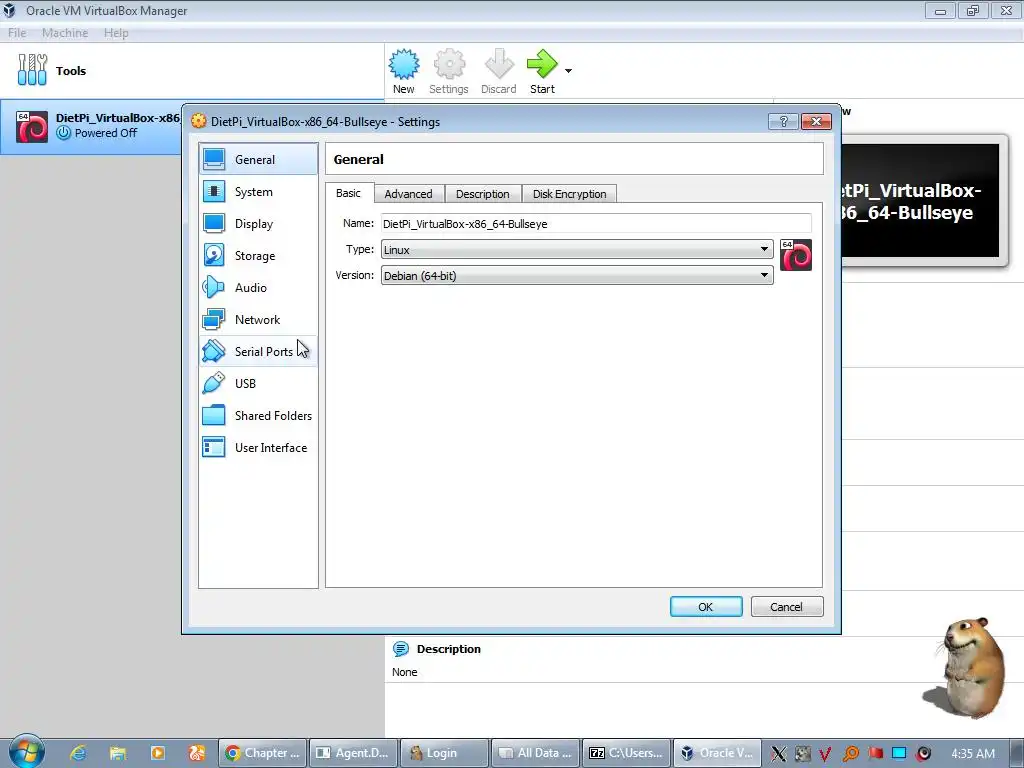The image size is (1024, 768).
Task: Close the Settings dialog with red X
Action: (x=816, y=121)
